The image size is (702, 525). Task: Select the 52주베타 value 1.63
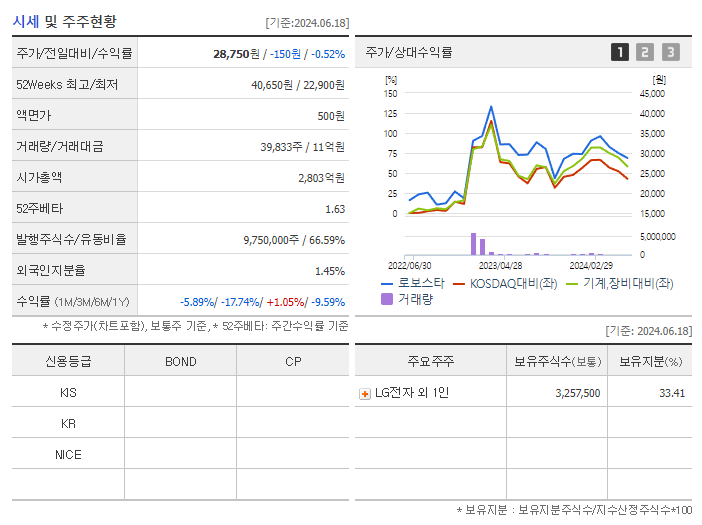pos(335,209)
